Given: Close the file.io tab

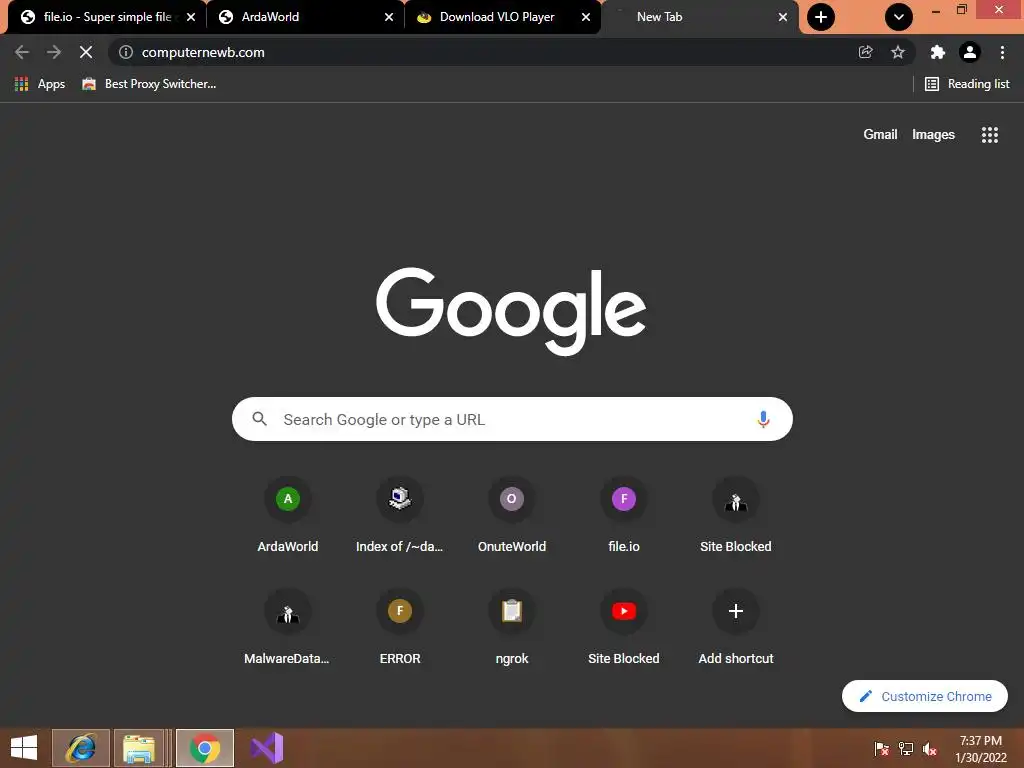Looking at the screenshot, I should [x=191, y=17].
